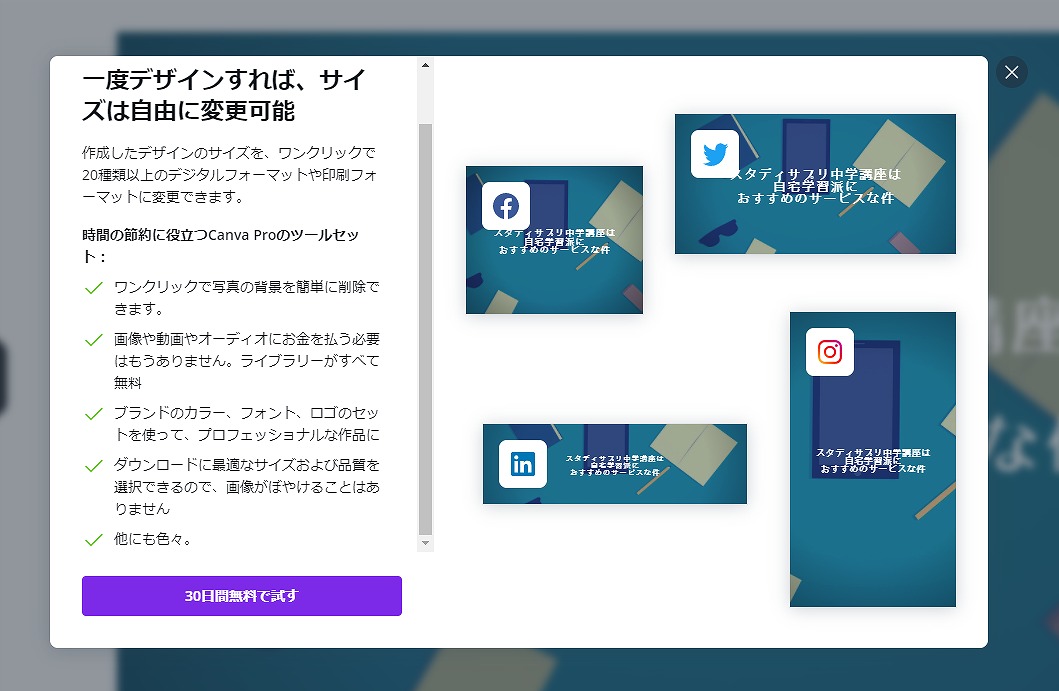Click checkmark beside 他にも色々
This screenshot has height=691, width=1059.
point(94,540)
